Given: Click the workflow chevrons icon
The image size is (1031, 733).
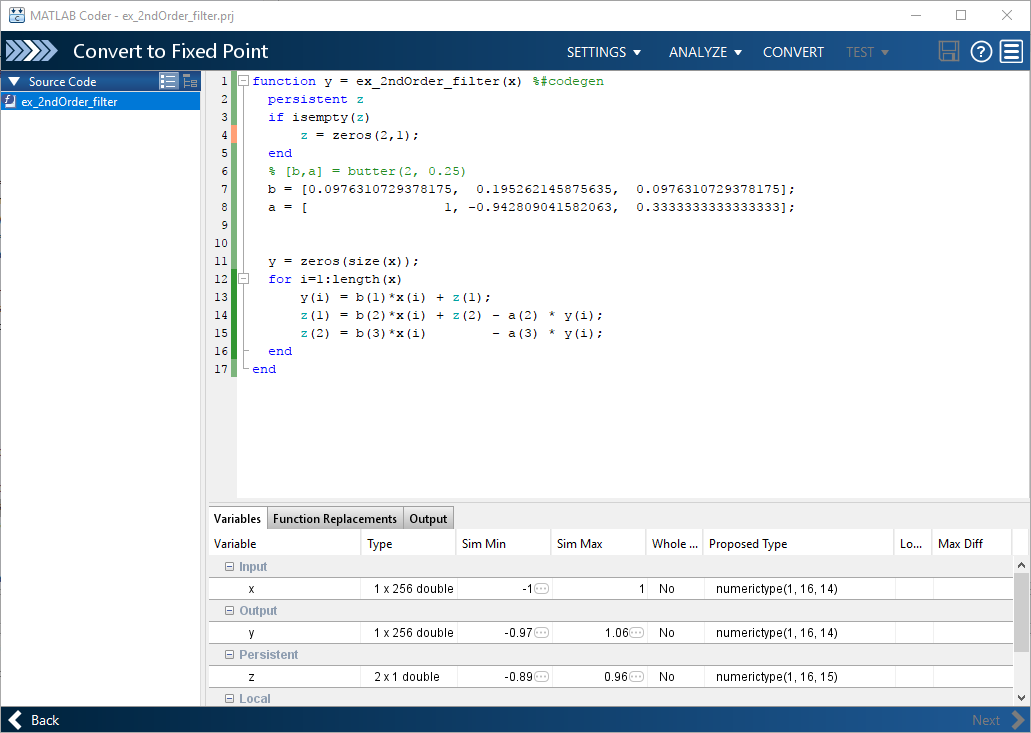Looking at the screenshot, I should pyautogui.click(x=32, y=51).
